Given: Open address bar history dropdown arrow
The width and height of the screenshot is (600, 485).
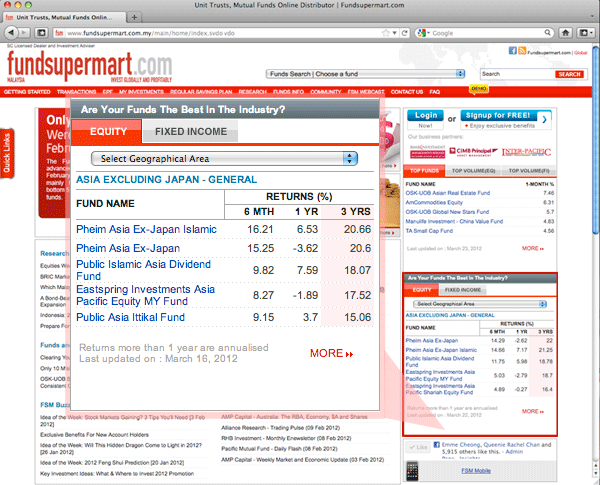Looking at the screenshot, I should click(x=394, y=33).
